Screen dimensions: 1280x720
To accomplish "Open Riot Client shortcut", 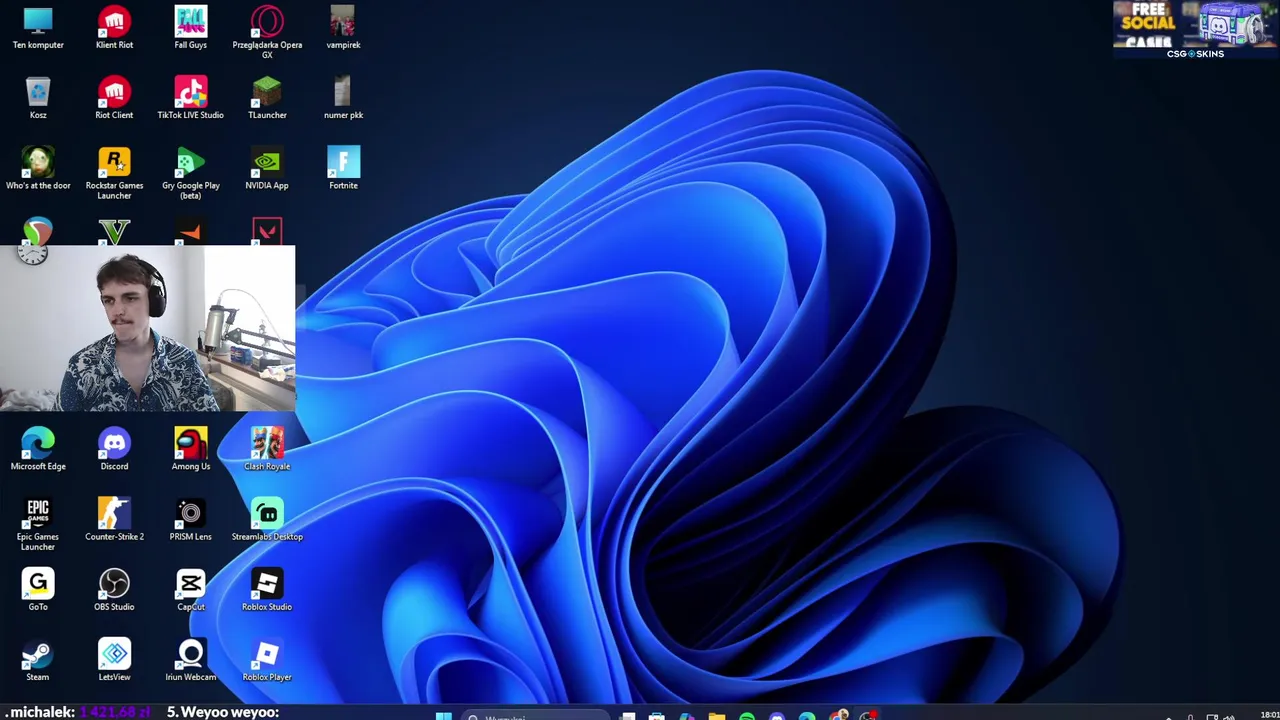I will (114, 98).
